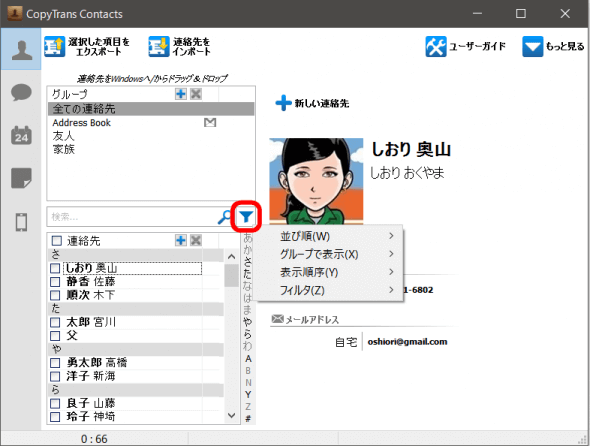590x446 pixels.
Task: Click the mail envelope icon by メールアドレス
Action: coord(277,319)
